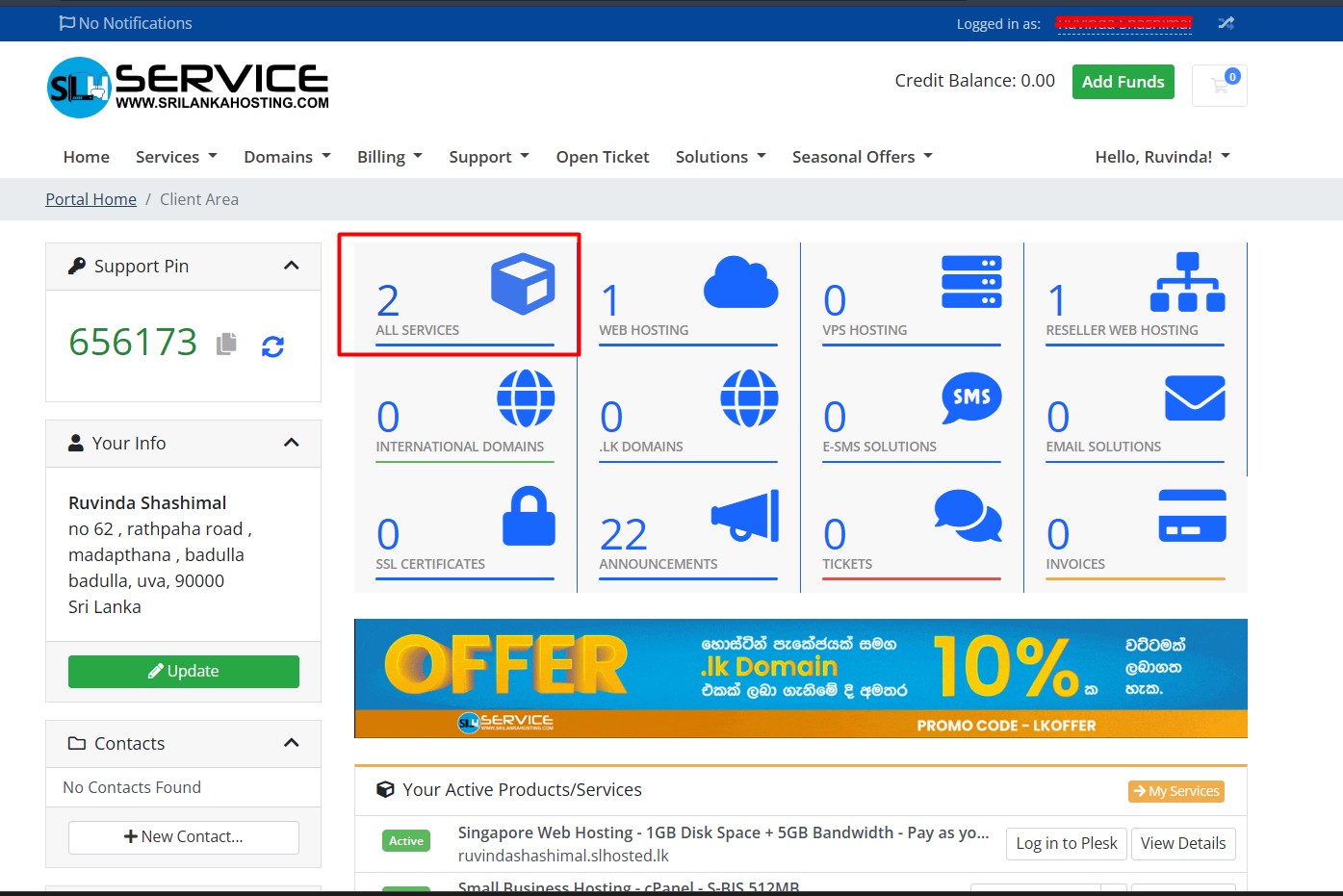Open the Billing menu
This screenshot has width=1343, height=896.
[x=389, y=157]
